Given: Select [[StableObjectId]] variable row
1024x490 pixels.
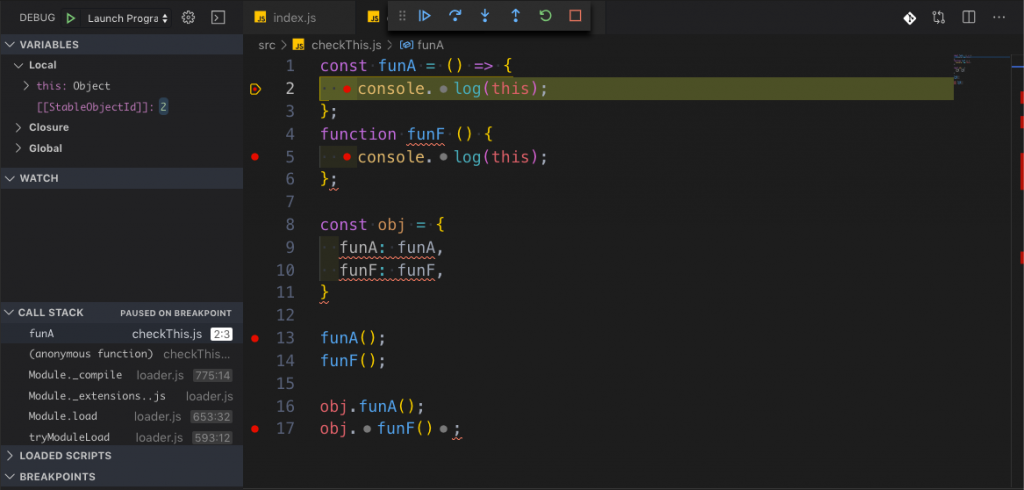Looking at the screenshot, I should [121, 106].
